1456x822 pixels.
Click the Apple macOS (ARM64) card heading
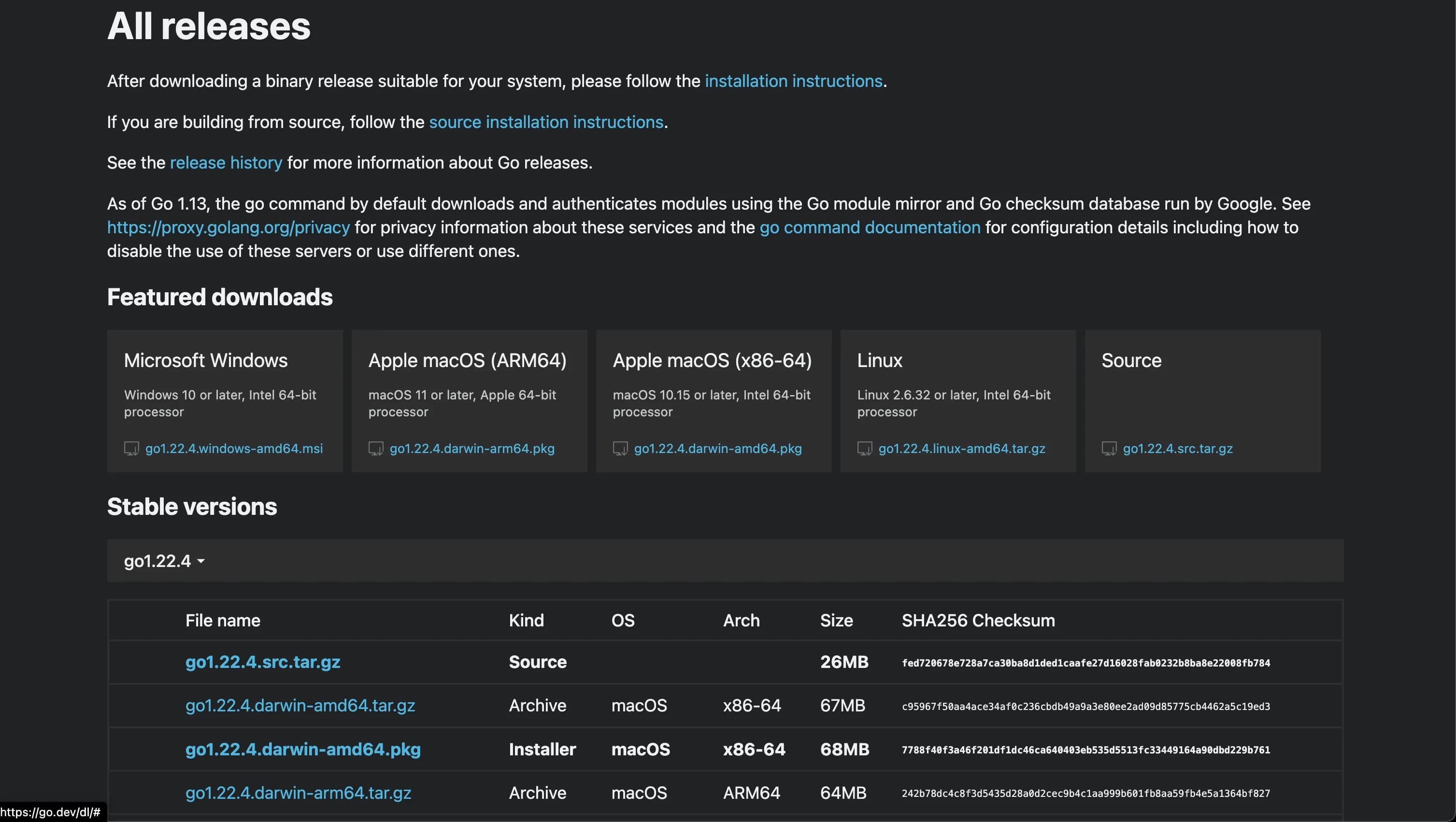pyautogui.click(x=467, y=360)
